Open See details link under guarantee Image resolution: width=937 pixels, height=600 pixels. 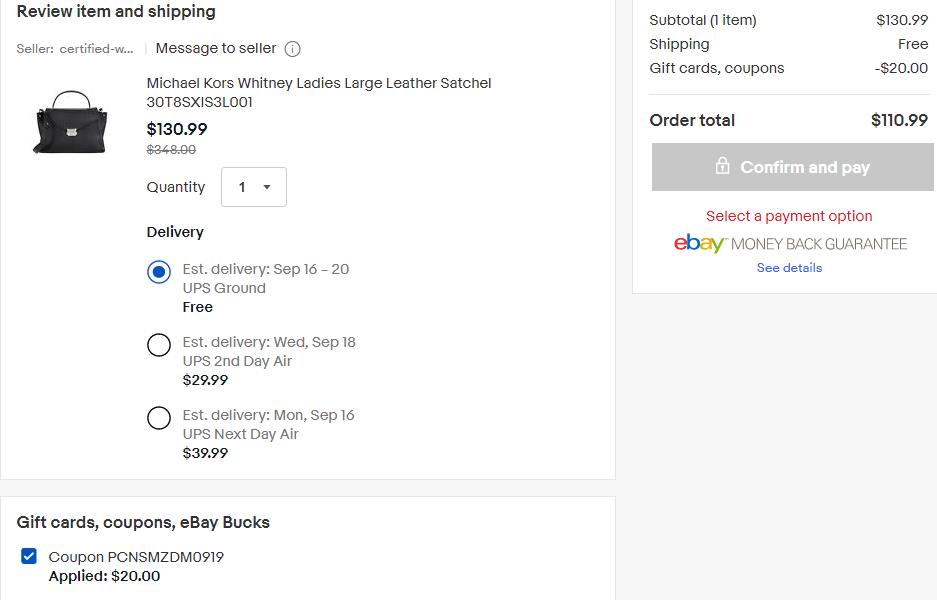pos(789,268)
